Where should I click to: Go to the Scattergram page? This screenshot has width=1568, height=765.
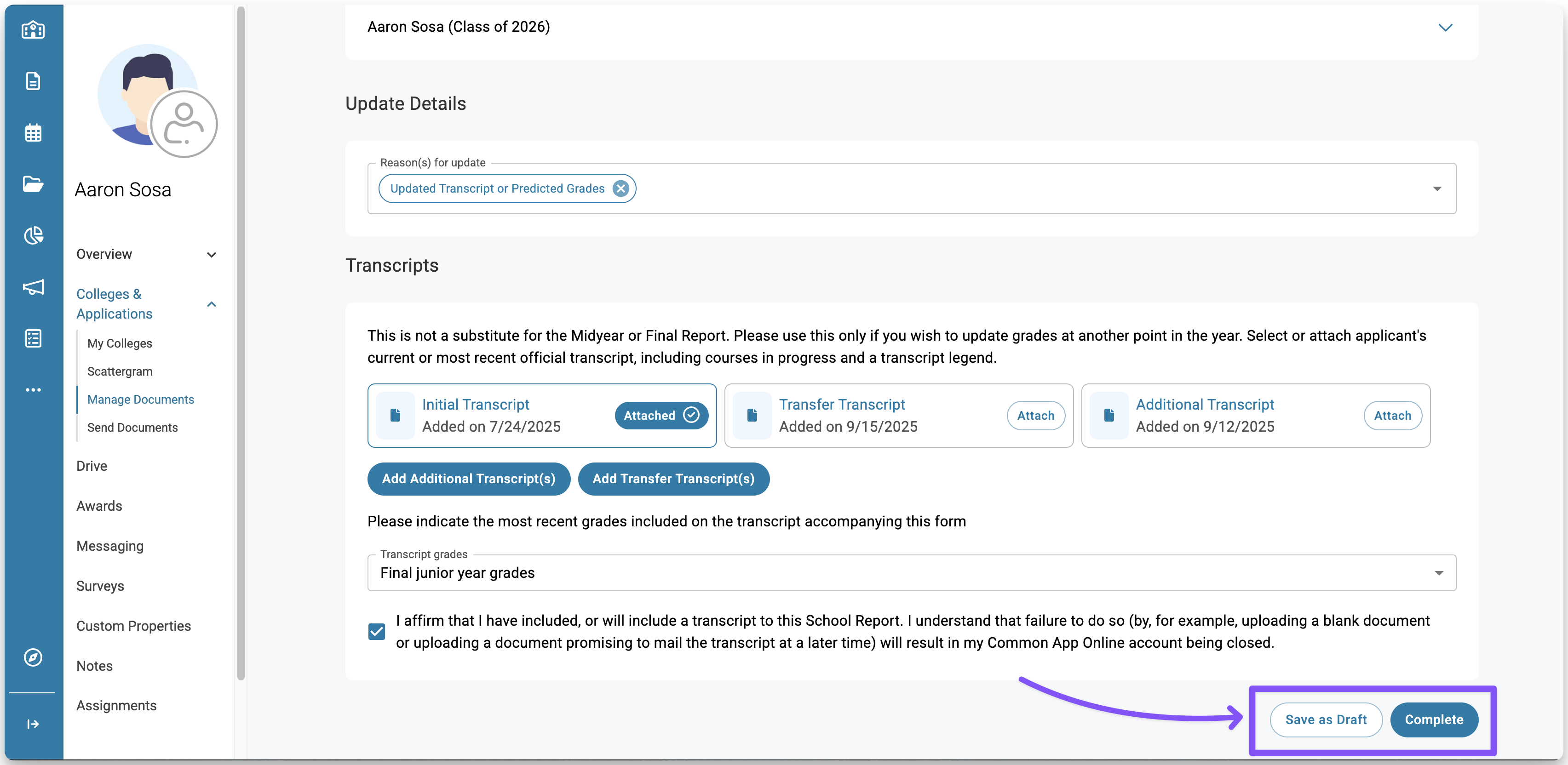(120, 371)
